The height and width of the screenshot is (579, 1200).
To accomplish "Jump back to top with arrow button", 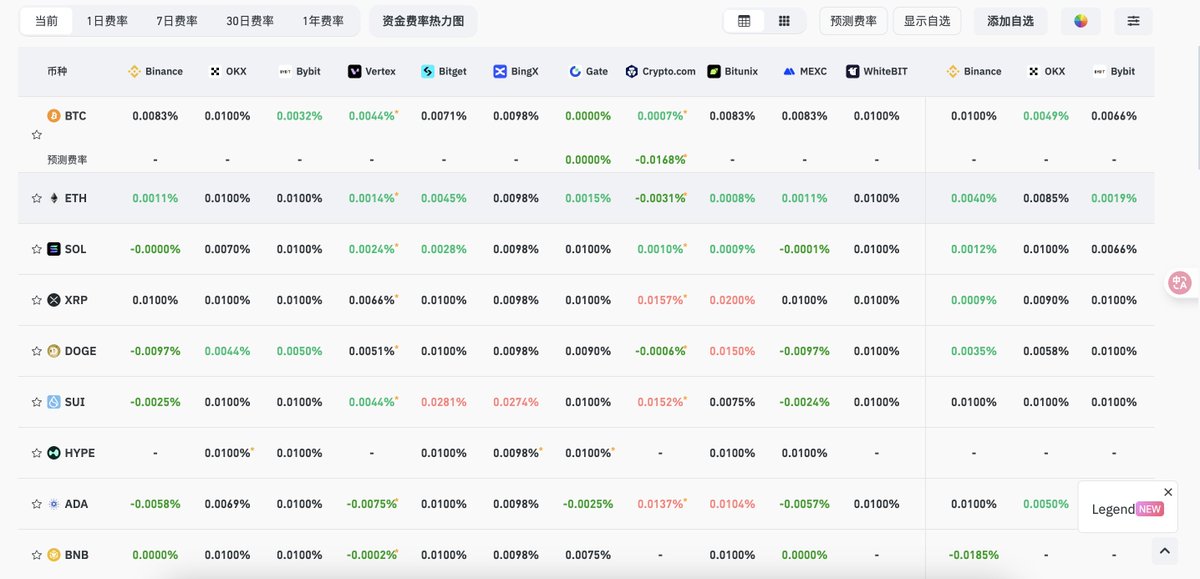I will coord(1164,550).
